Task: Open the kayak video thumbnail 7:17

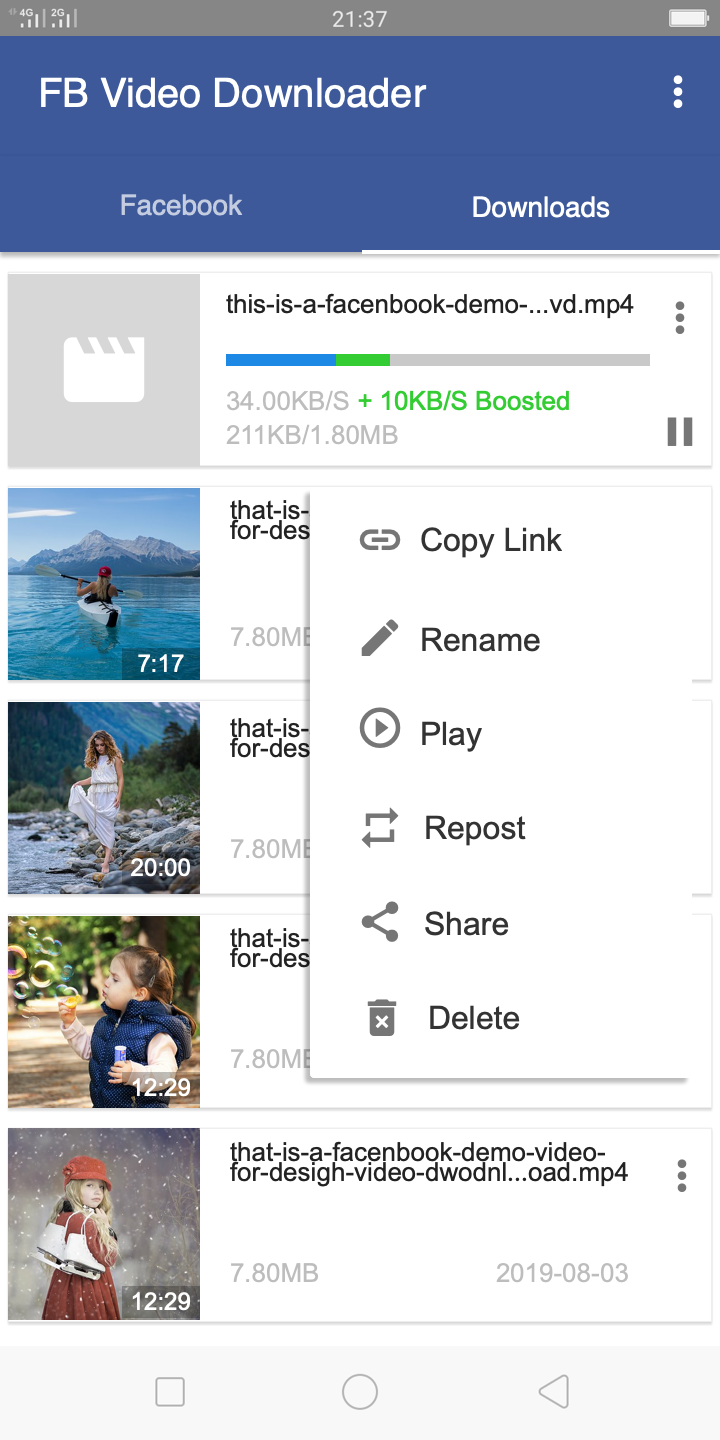Action: (x=104, y=584)
